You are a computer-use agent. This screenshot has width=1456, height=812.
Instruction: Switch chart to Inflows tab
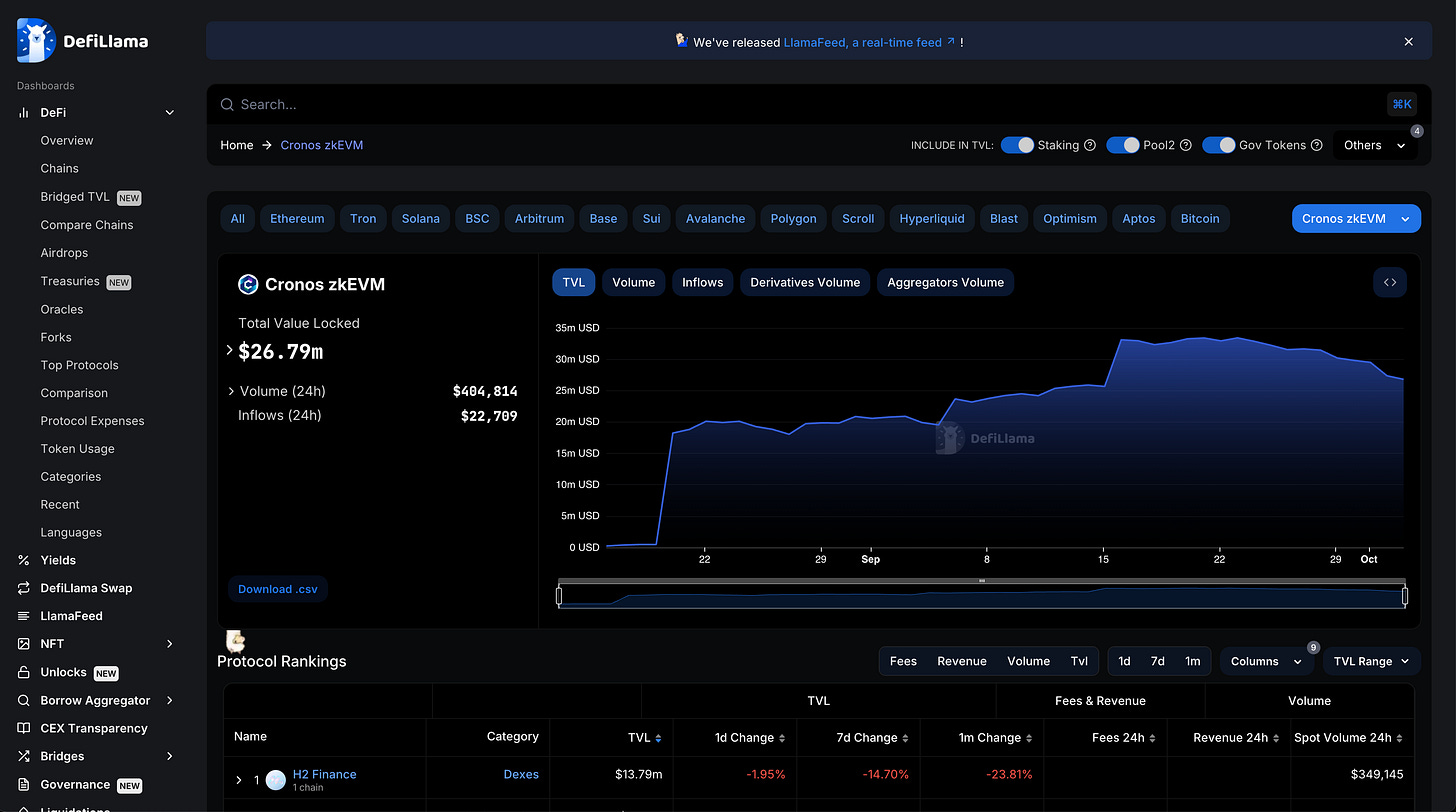point(703,282)
